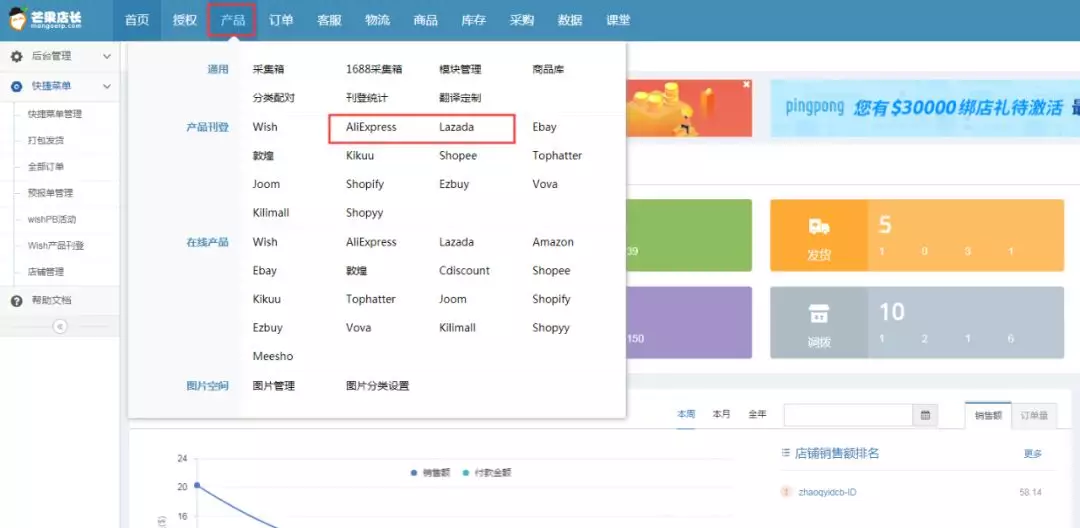Image resolution: width=1080 pixels, height=528 pixels.
Task: Collapse the 快捷菜单 section chevron
Action: point(107,87)
